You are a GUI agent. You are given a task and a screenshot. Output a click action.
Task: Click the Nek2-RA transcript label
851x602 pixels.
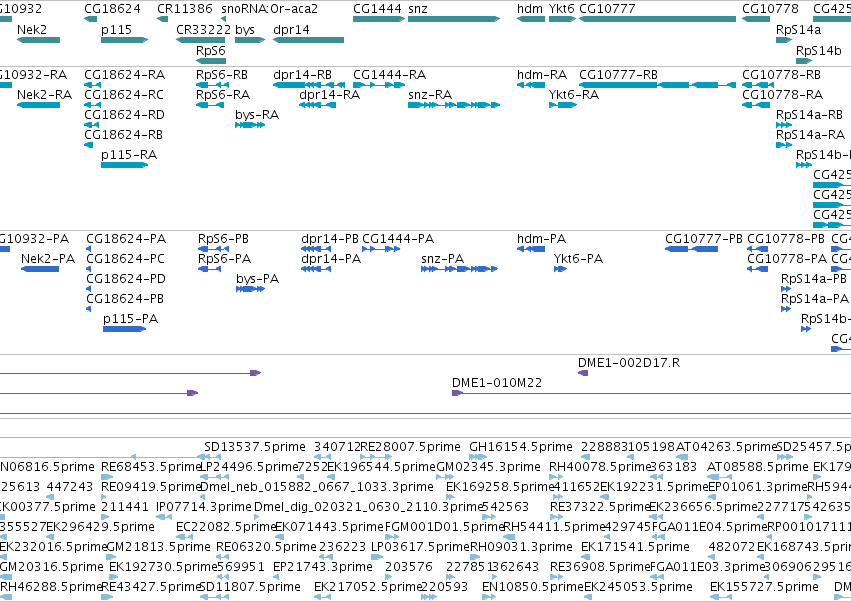[45, 94]
